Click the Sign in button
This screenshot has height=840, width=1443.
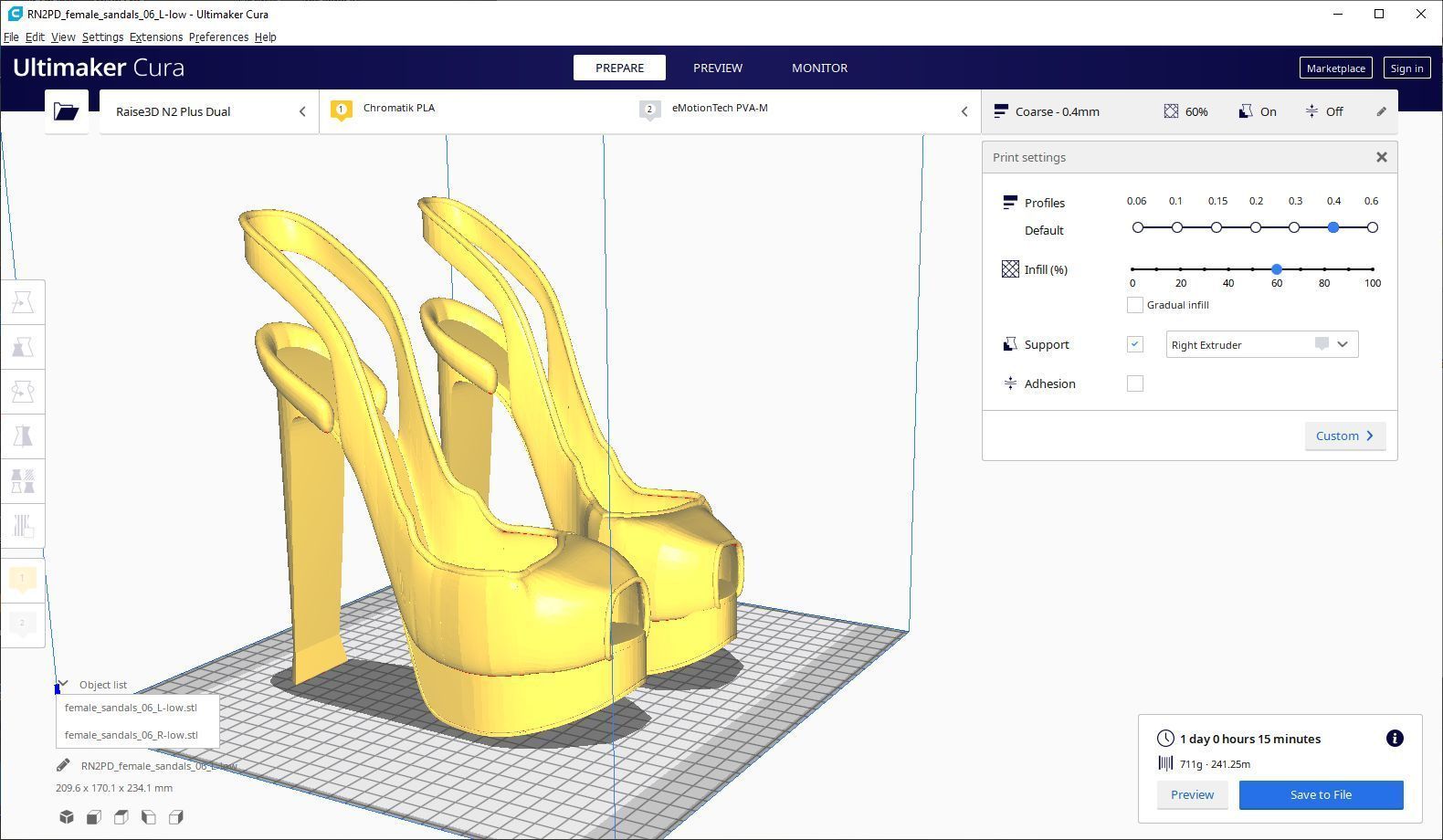[1406, 68]
